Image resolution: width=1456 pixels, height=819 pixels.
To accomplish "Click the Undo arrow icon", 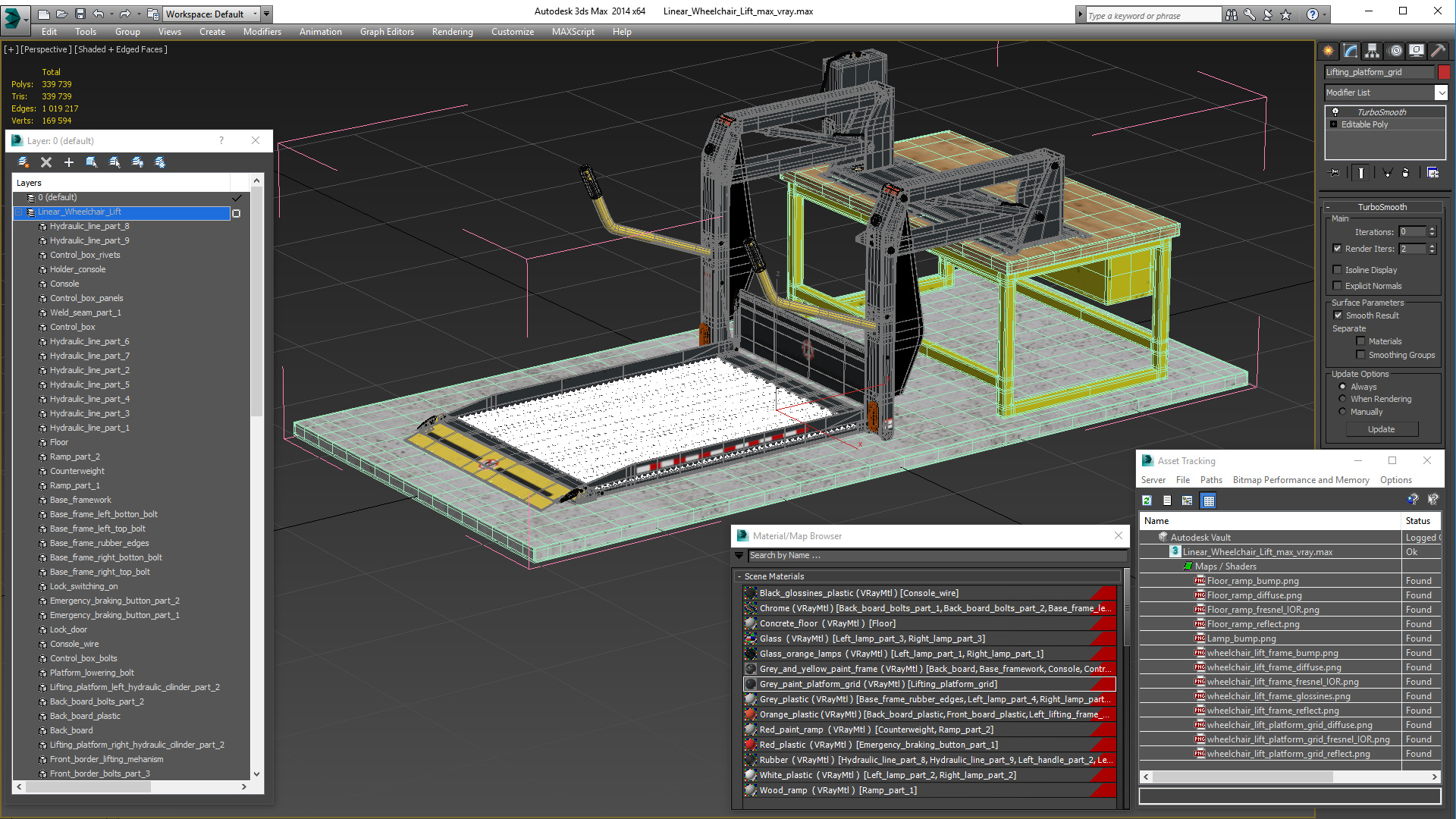I will pos(98,14).
